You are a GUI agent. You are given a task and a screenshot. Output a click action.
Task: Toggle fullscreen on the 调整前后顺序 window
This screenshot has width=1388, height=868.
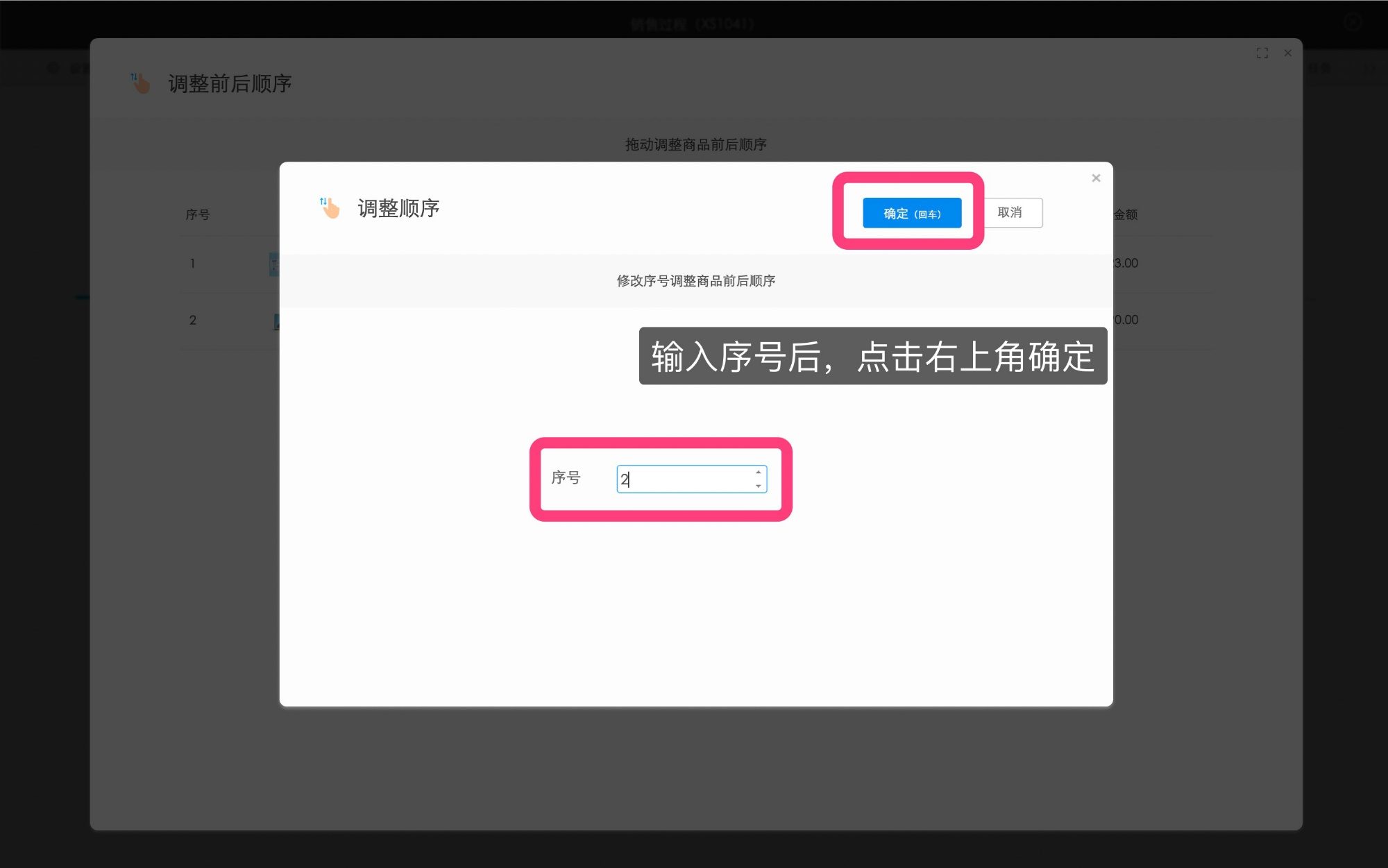coord(1262,53)
